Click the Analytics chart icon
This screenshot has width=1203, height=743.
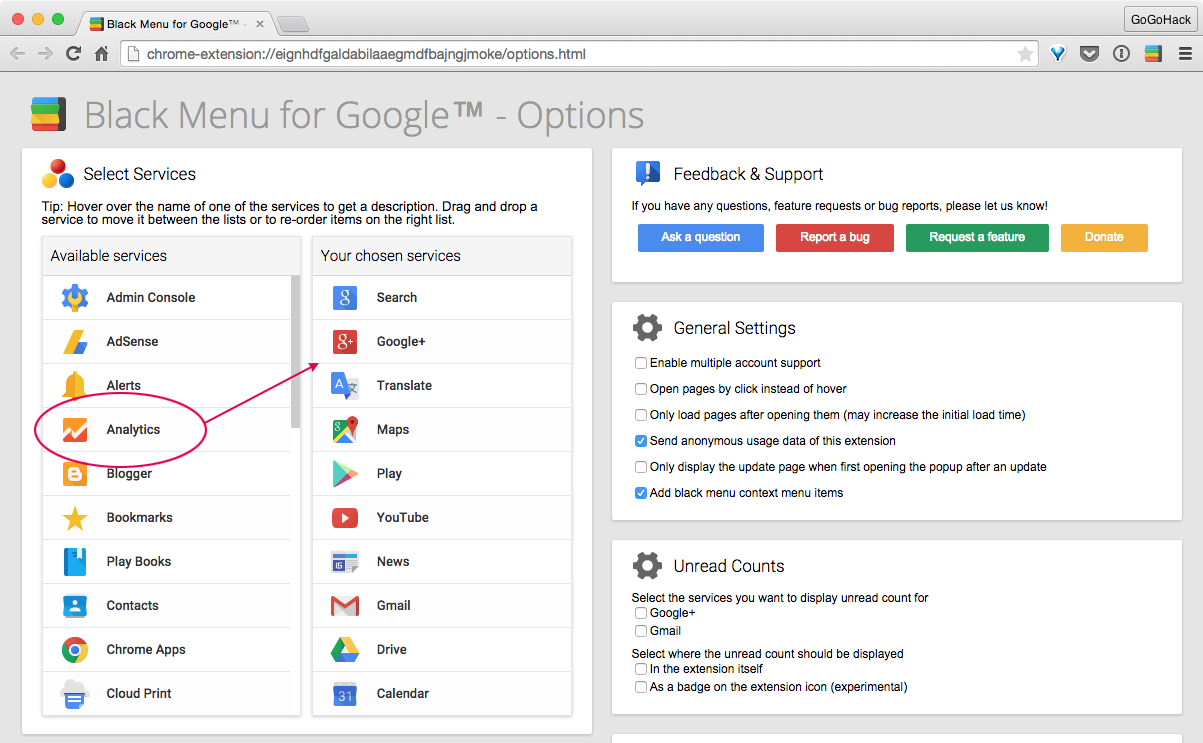click(75, 430)
